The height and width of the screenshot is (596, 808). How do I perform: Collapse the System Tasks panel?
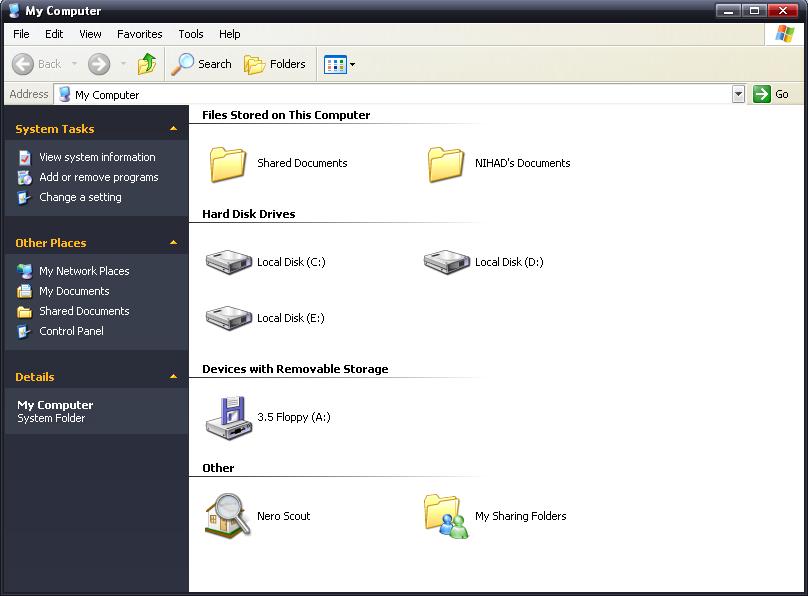(x=173, y=129)
